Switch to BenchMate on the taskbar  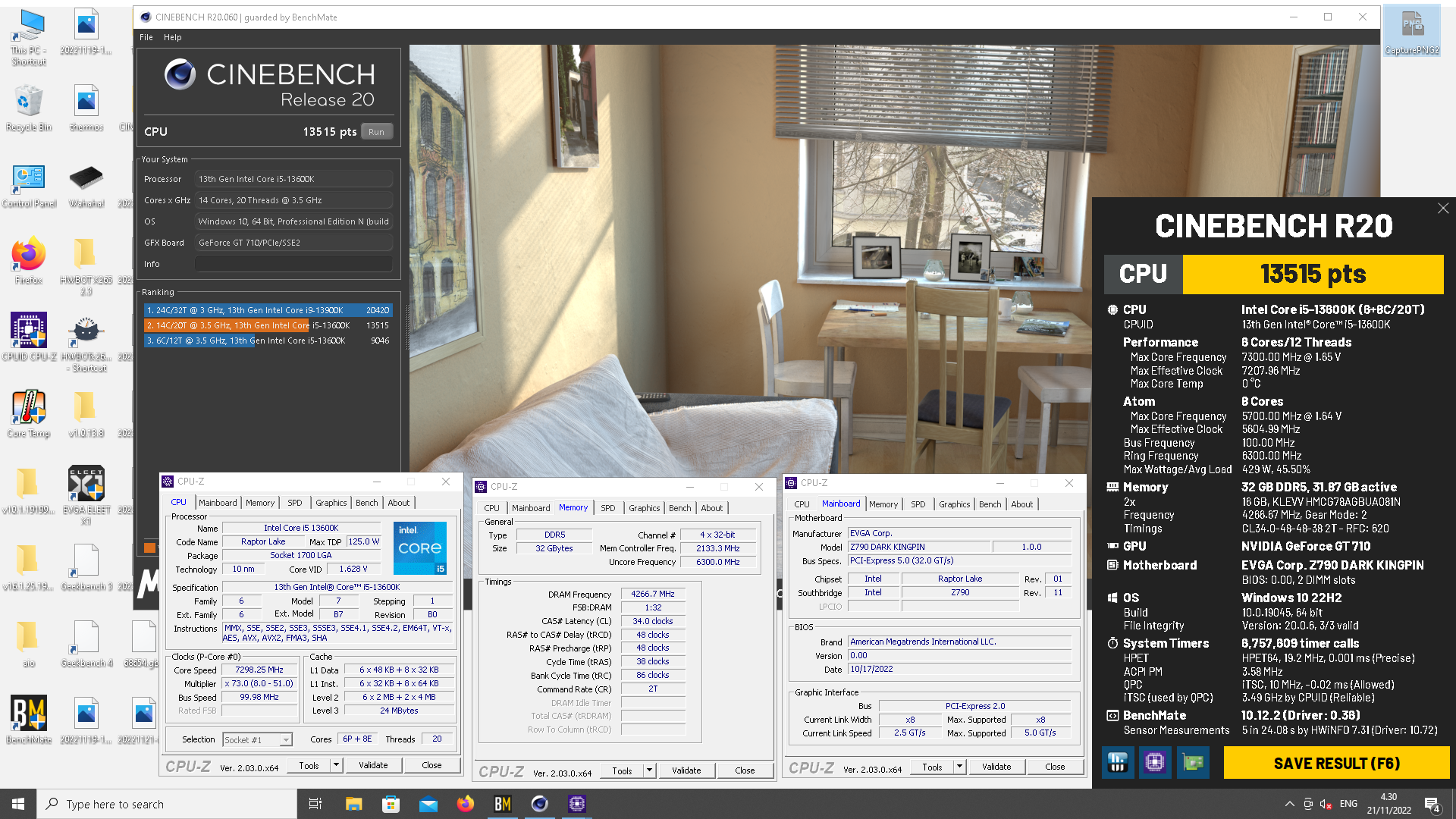[x=502, y=804]
